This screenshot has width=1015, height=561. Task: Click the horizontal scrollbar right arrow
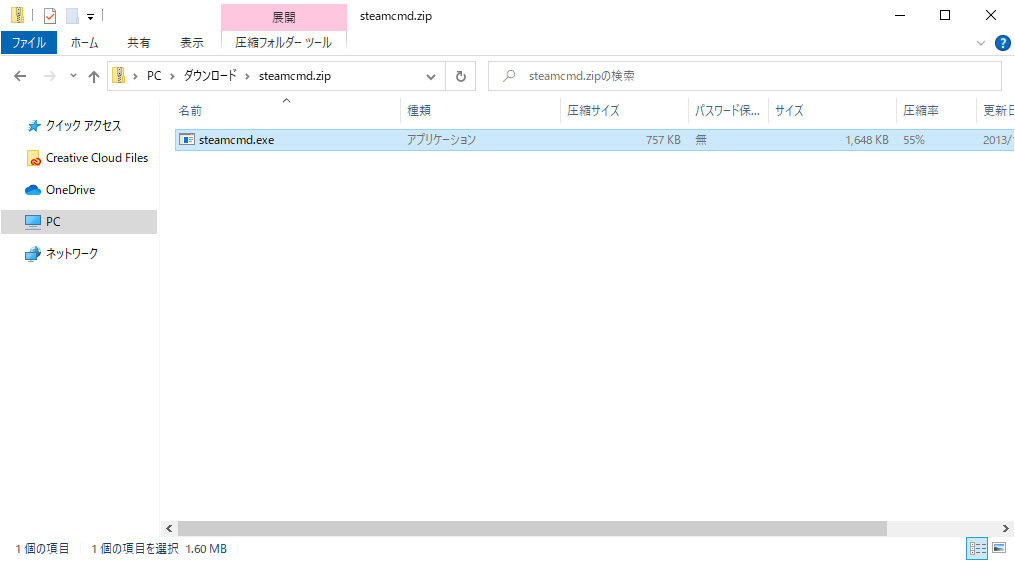[x=1006, y=529]
